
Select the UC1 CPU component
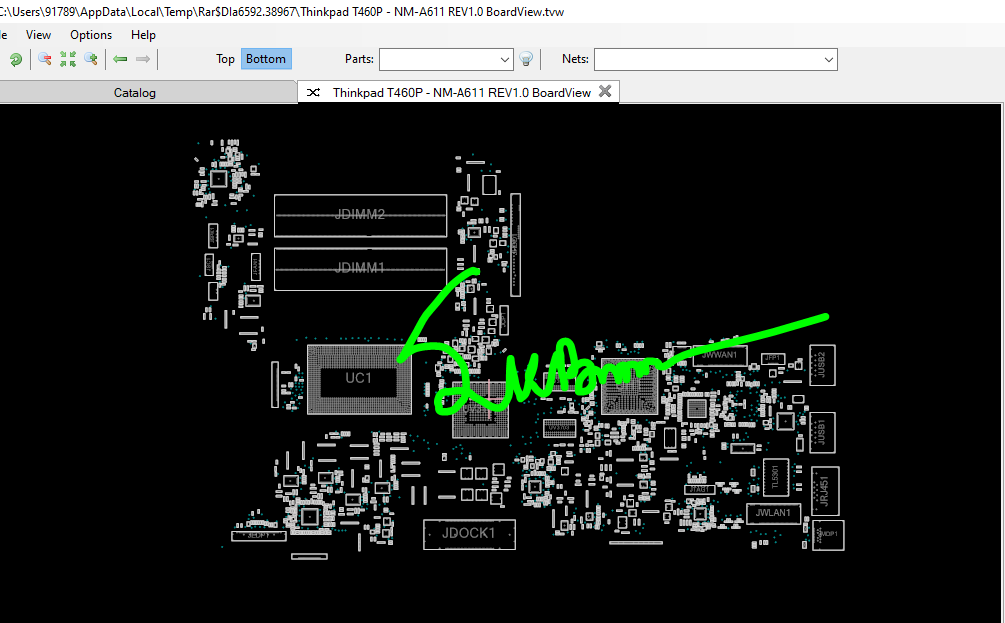pyautogui.click(x=359, y=379)
